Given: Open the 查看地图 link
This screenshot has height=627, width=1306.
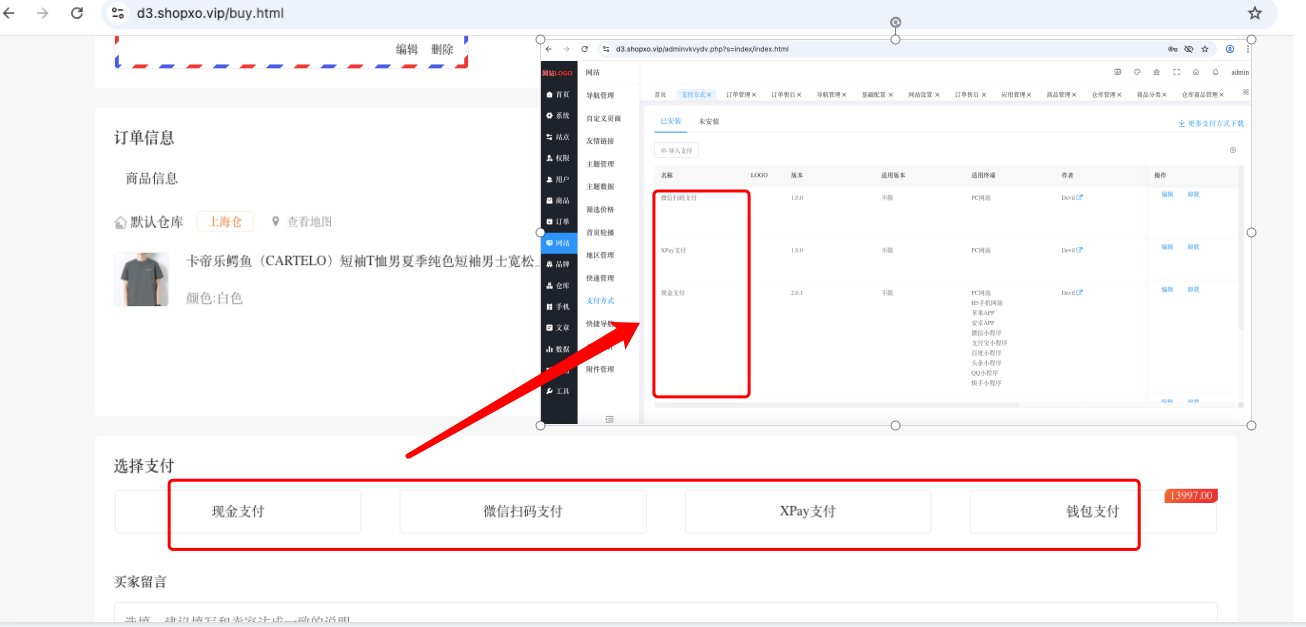Looking at the screenshot, I should pos(309,222).
